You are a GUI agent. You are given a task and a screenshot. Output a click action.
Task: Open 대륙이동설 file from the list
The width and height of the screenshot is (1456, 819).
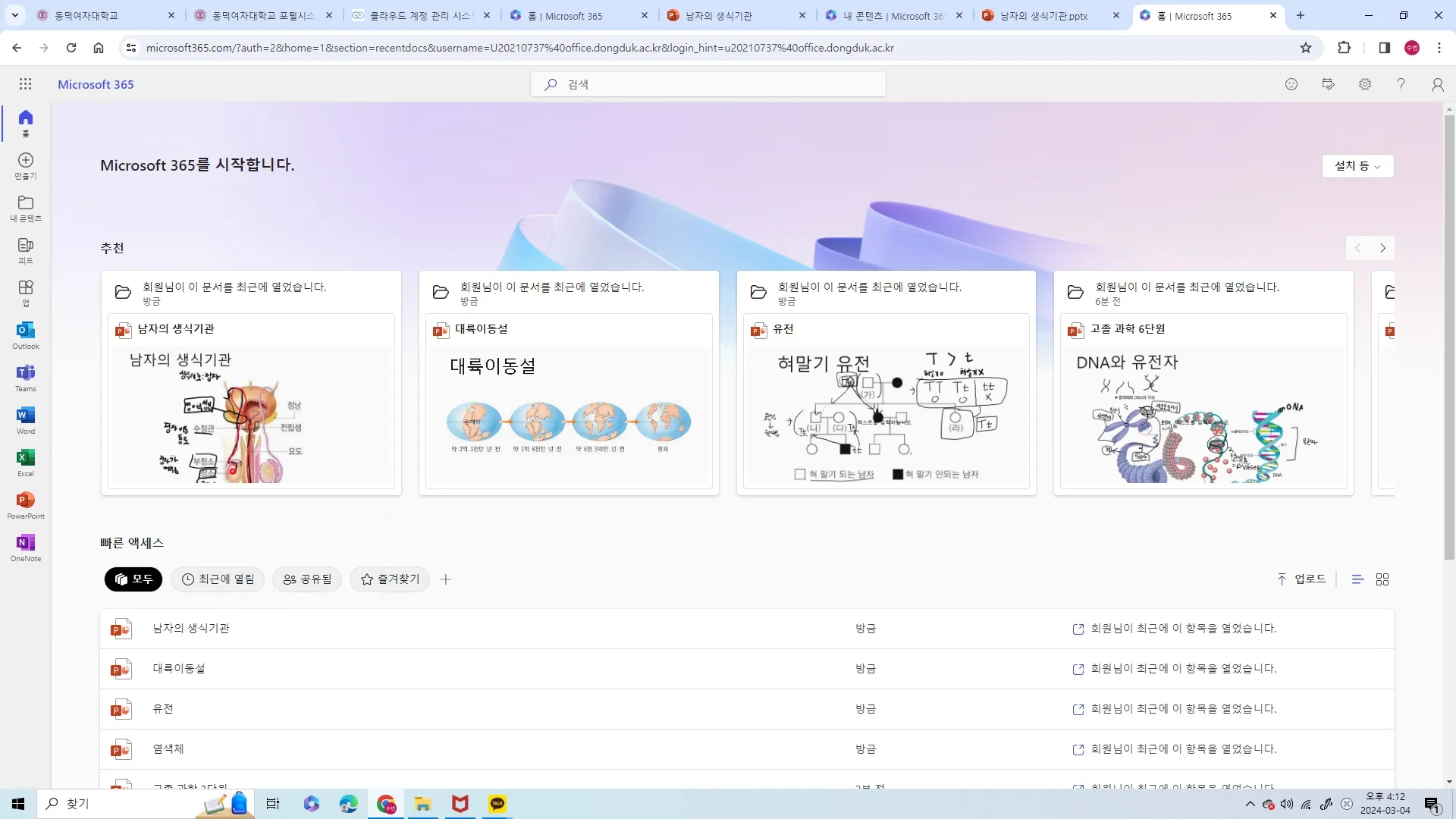[179, 669]
